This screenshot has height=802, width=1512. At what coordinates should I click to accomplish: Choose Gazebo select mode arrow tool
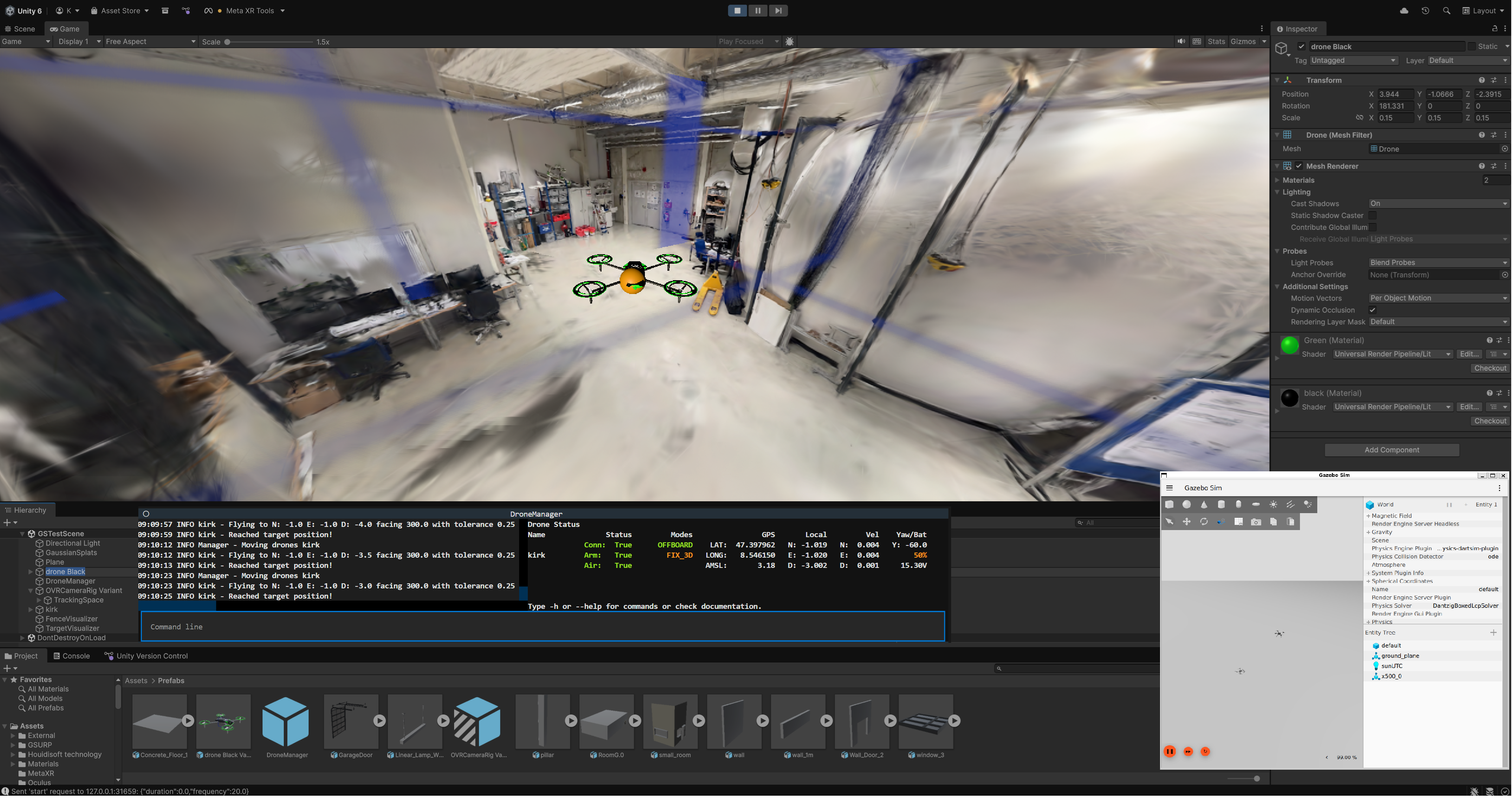(1169, 521)
